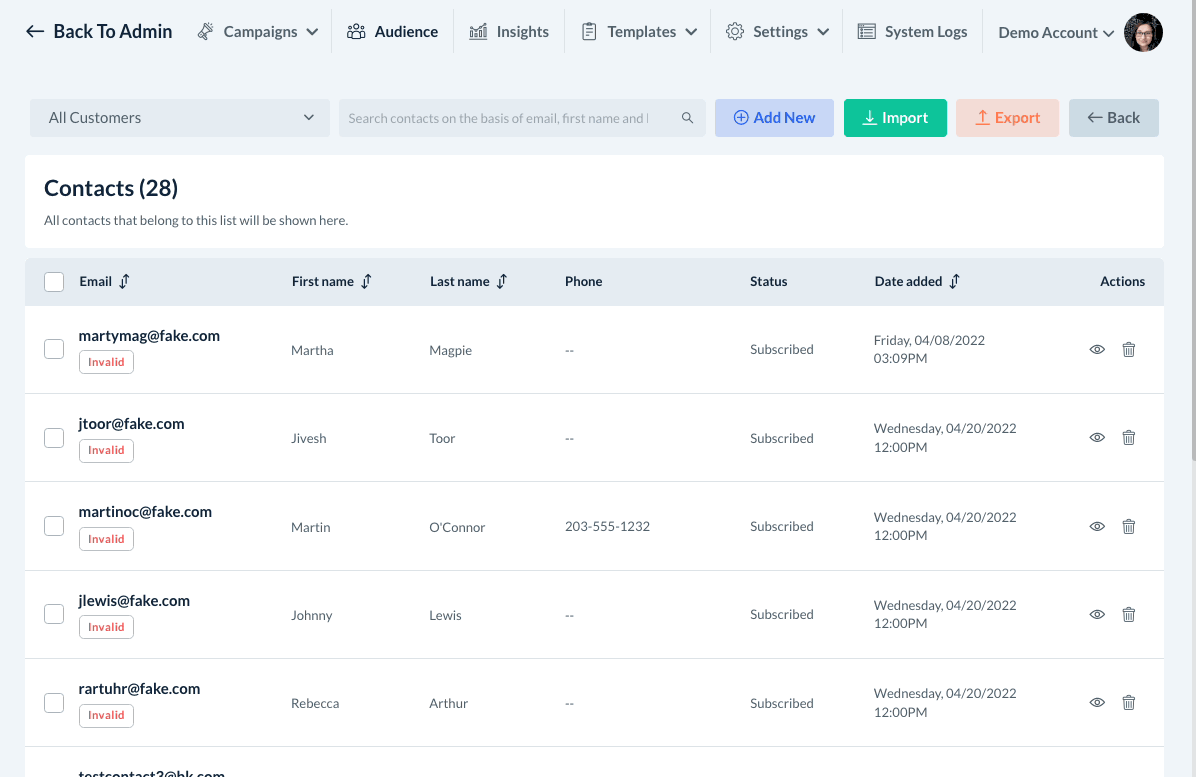The width and height of the screenshot is (1196, 777).
Task: Click the green Import button
Action: pyautogui.click(x=895, y=117)
